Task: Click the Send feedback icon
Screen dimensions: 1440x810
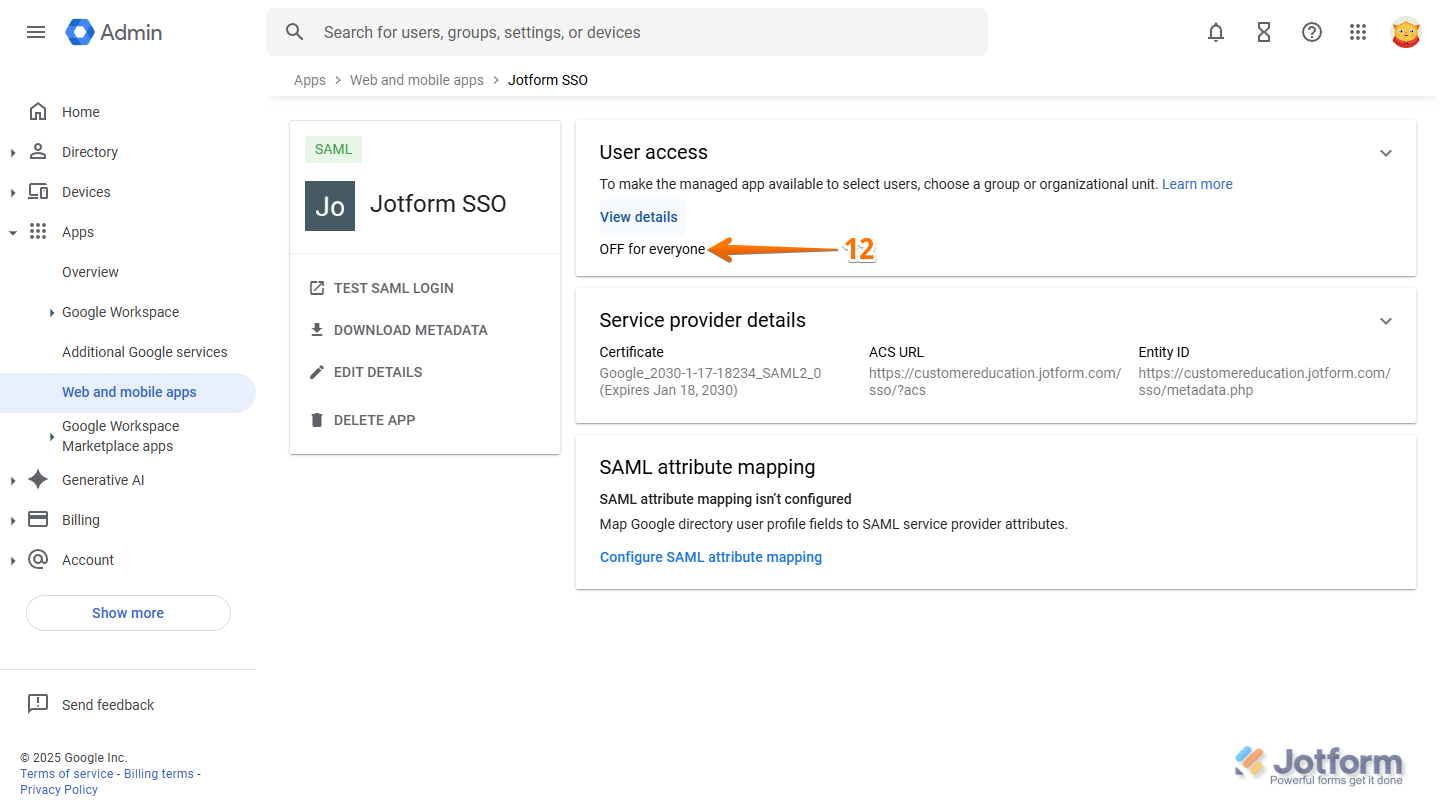Action: tap(38, 704)
